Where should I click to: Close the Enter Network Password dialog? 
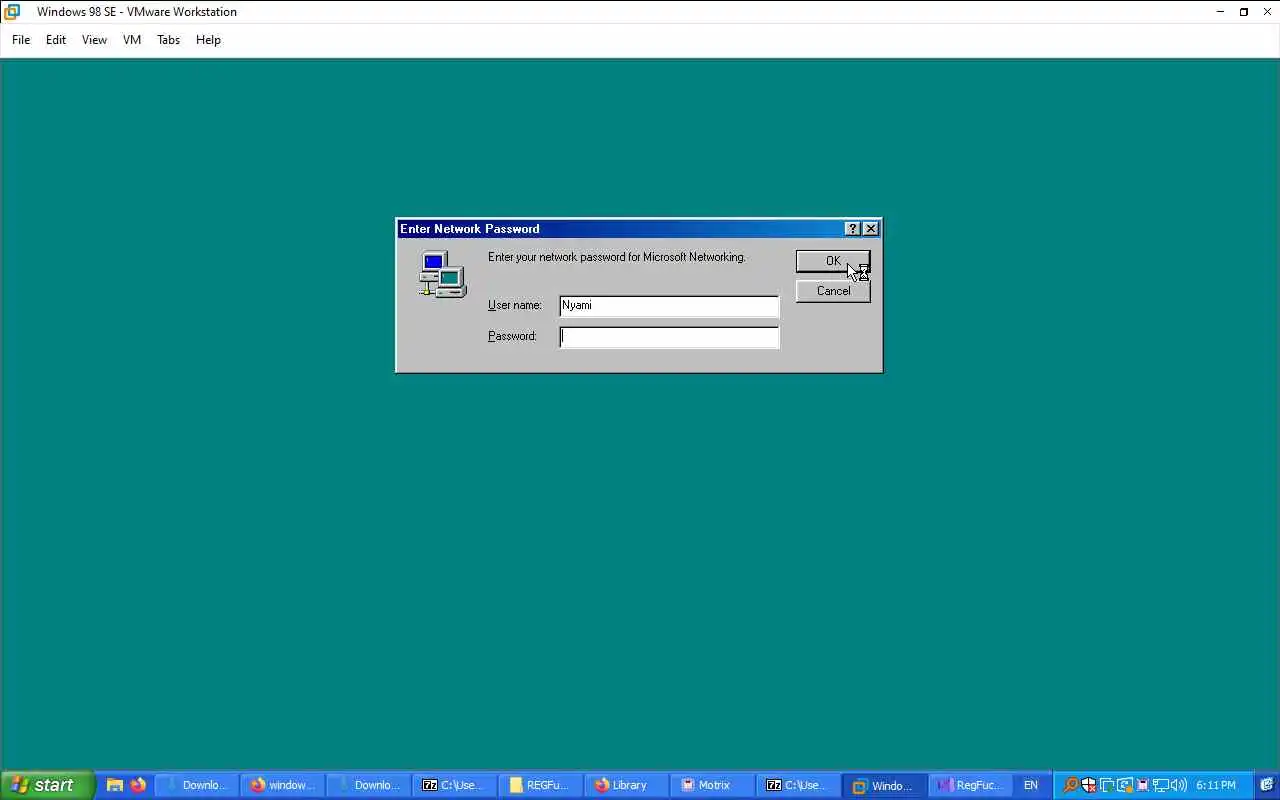871,229
